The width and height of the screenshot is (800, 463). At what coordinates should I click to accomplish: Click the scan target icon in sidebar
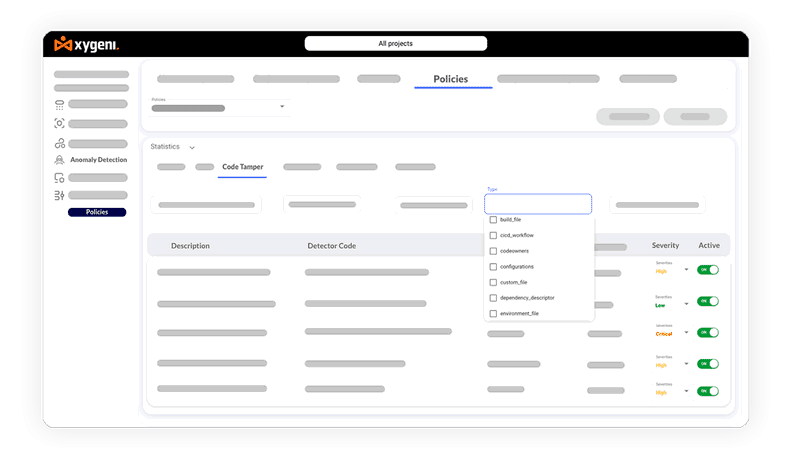(60, 124)
